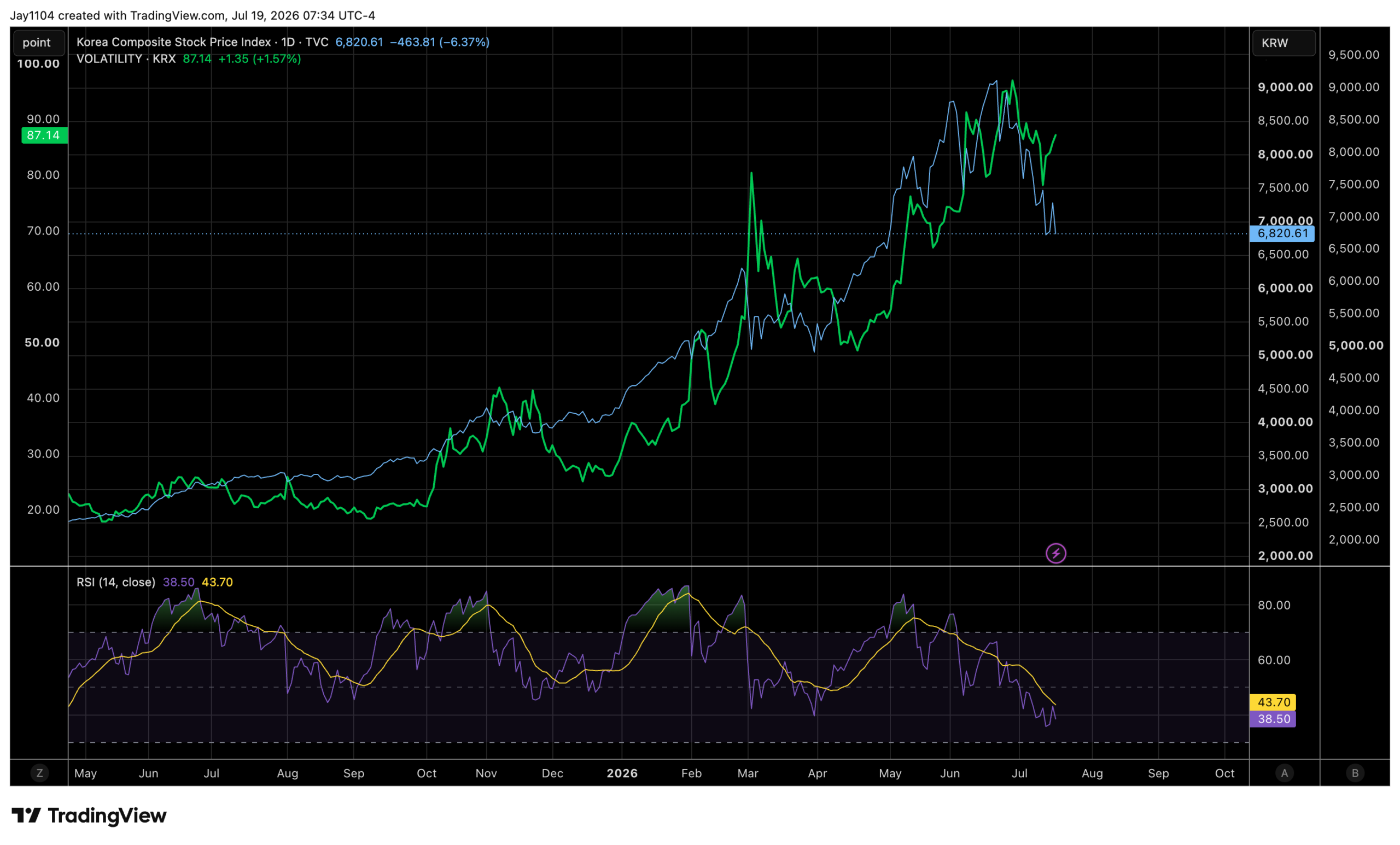Click '40.00' on the left volatility axis

coord(43,397)
